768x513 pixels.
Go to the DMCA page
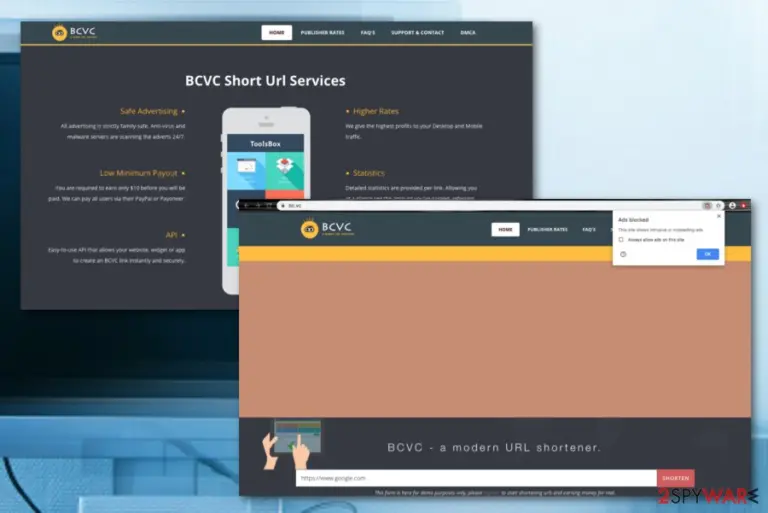[x=468, y=33]
